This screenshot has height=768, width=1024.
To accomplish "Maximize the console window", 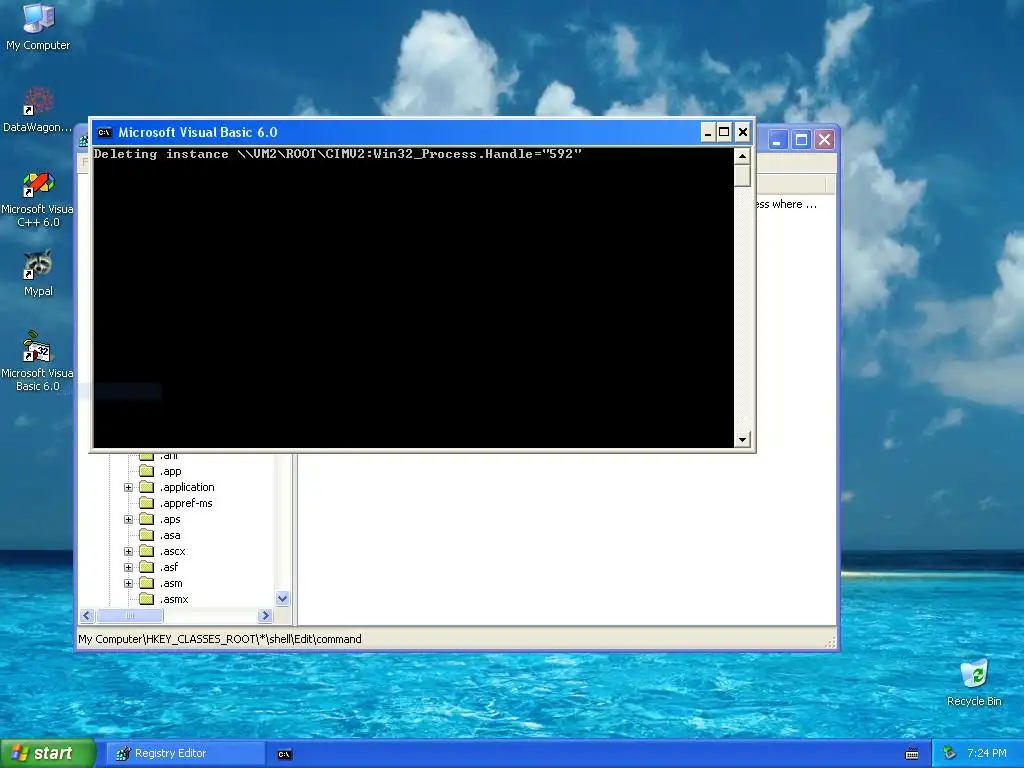I will 724,133.
